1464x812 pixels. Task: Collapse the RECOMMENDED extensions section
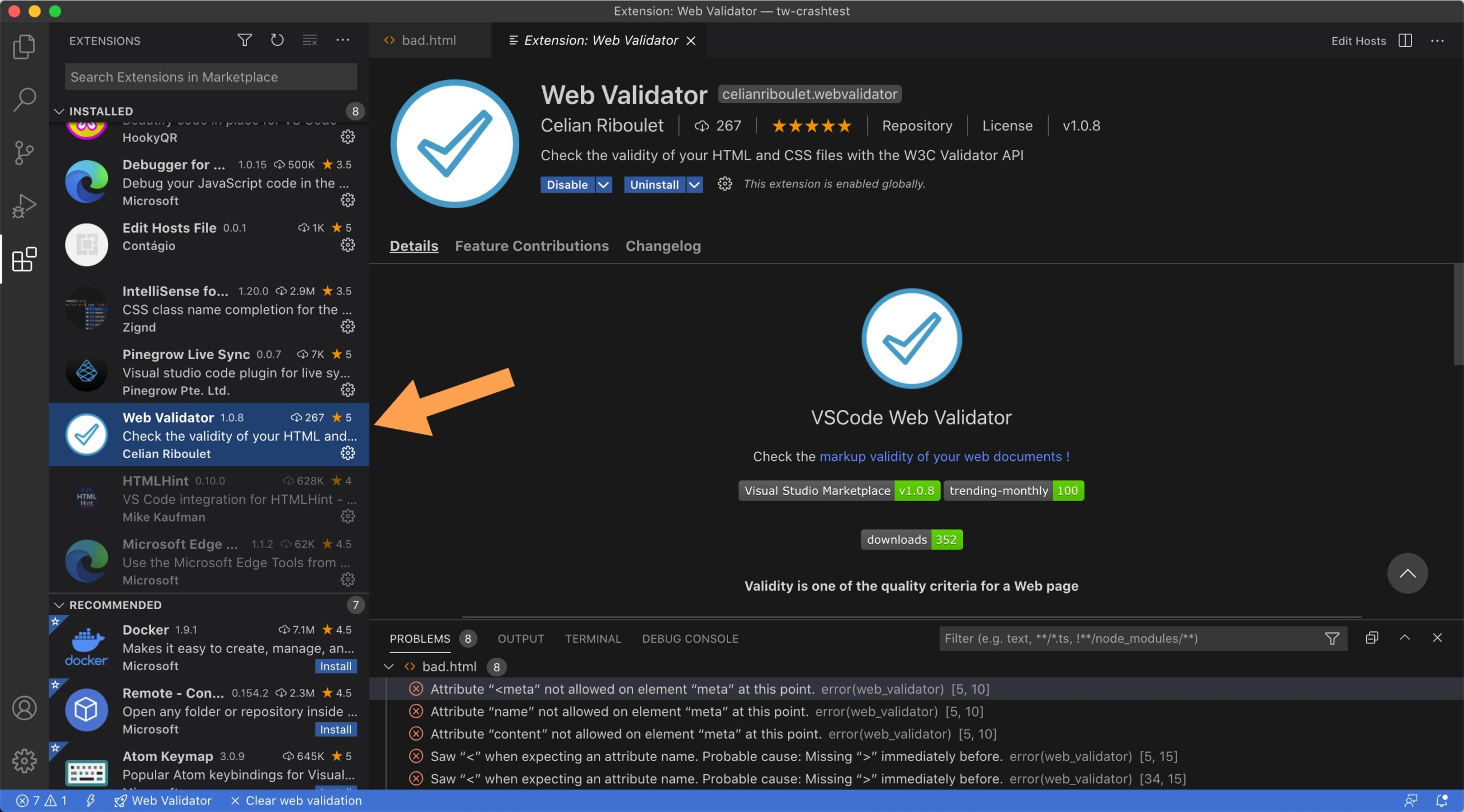click(x=59, y=605)
